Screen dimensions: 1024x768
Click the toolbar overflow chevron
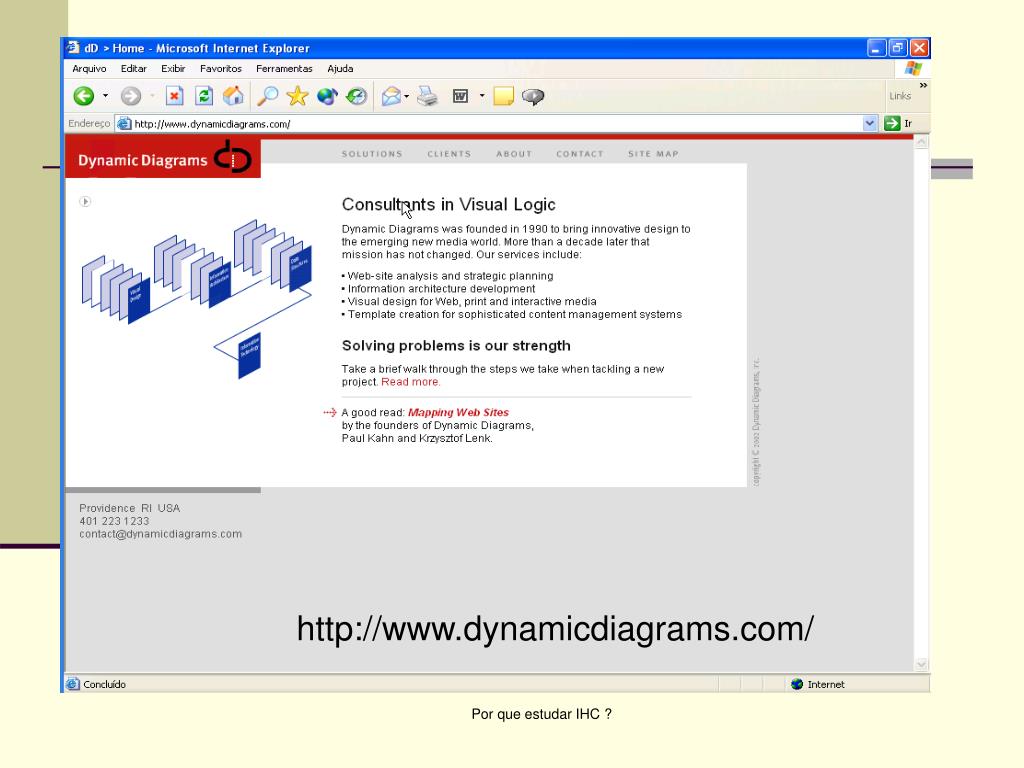point(923,85)
